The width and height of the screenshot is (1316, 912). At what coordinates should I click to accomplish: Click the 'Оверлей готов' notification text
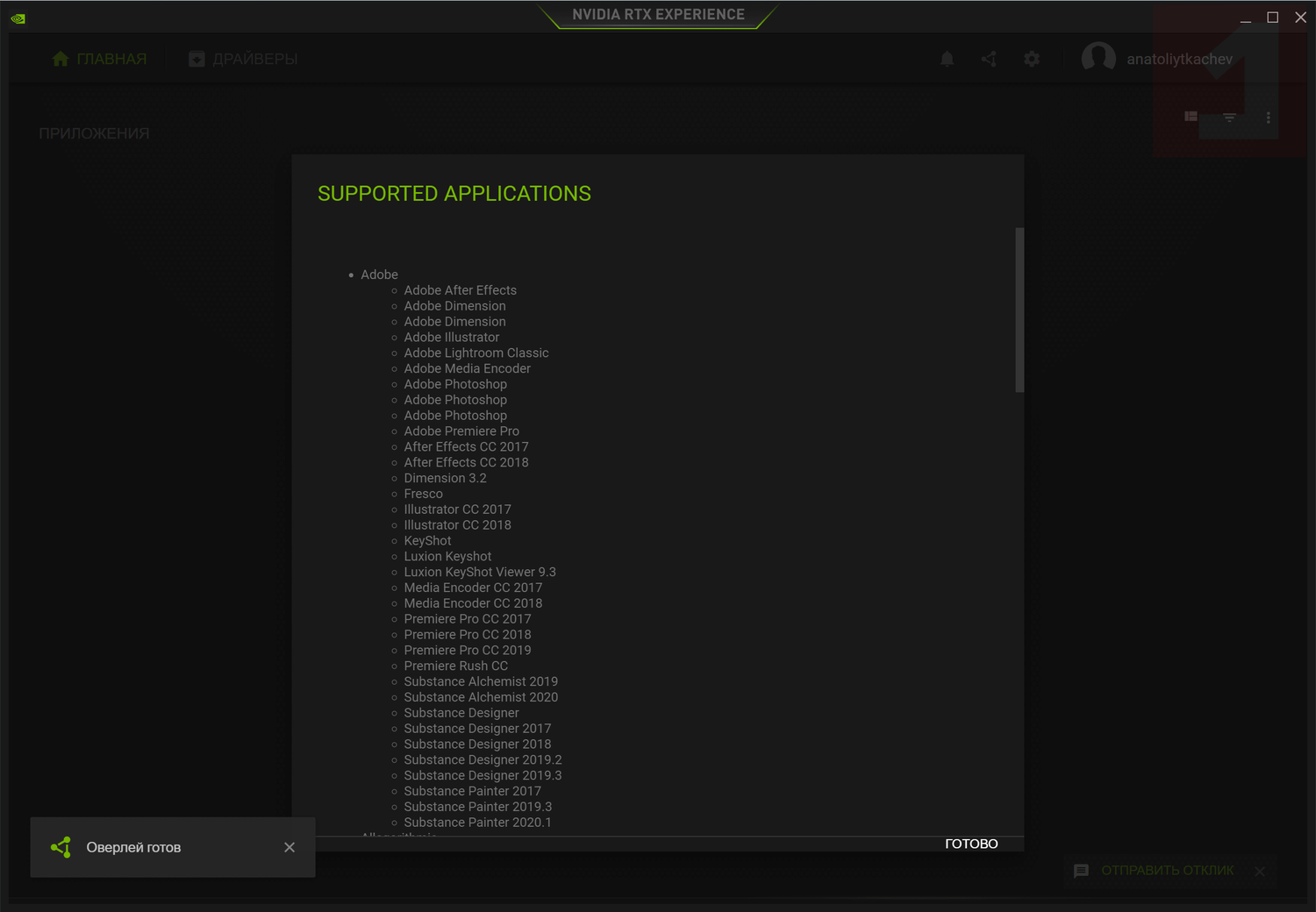pos(133,847)
